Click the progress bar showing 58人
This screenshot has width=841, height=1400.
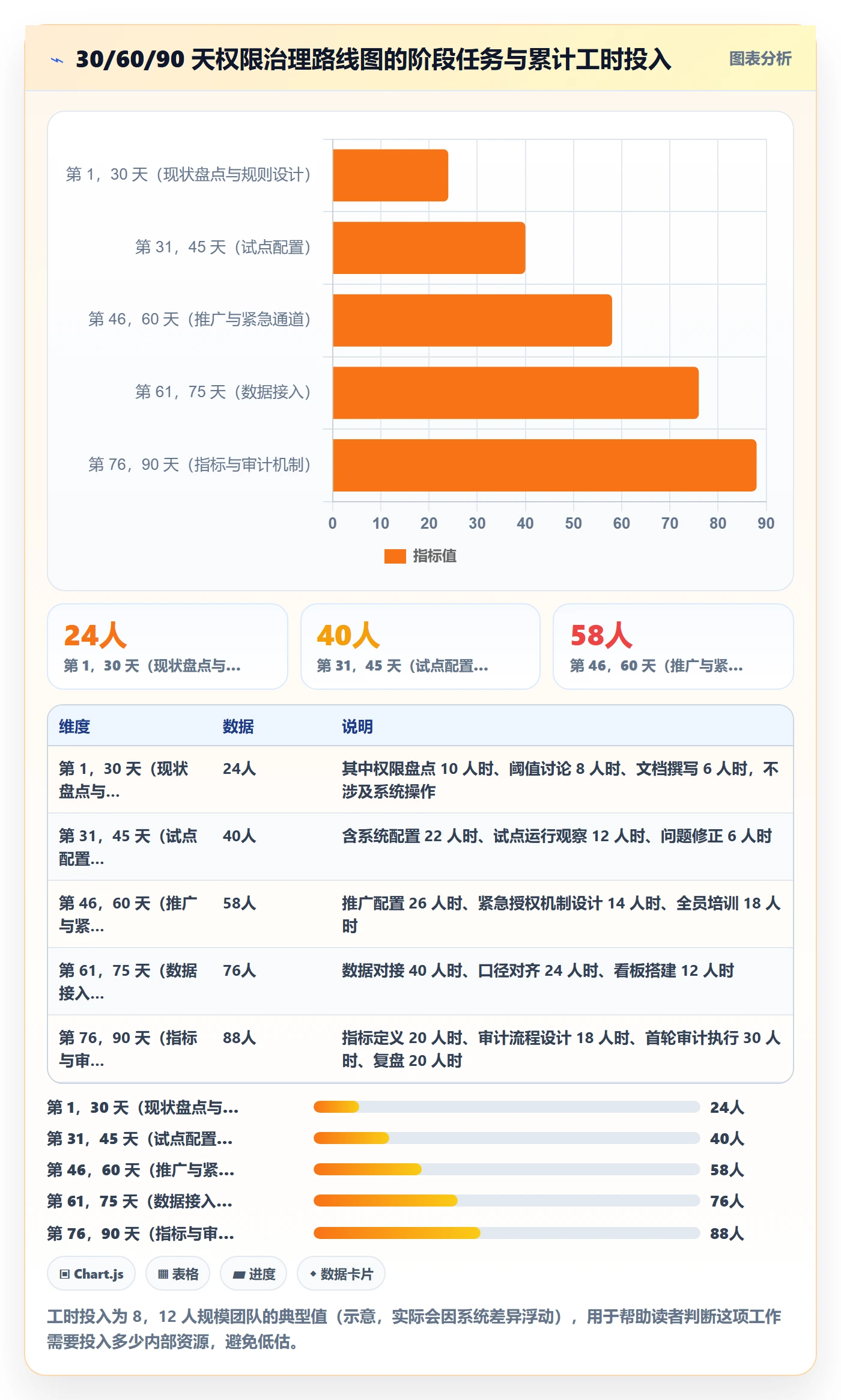(x=507, y=1169)
